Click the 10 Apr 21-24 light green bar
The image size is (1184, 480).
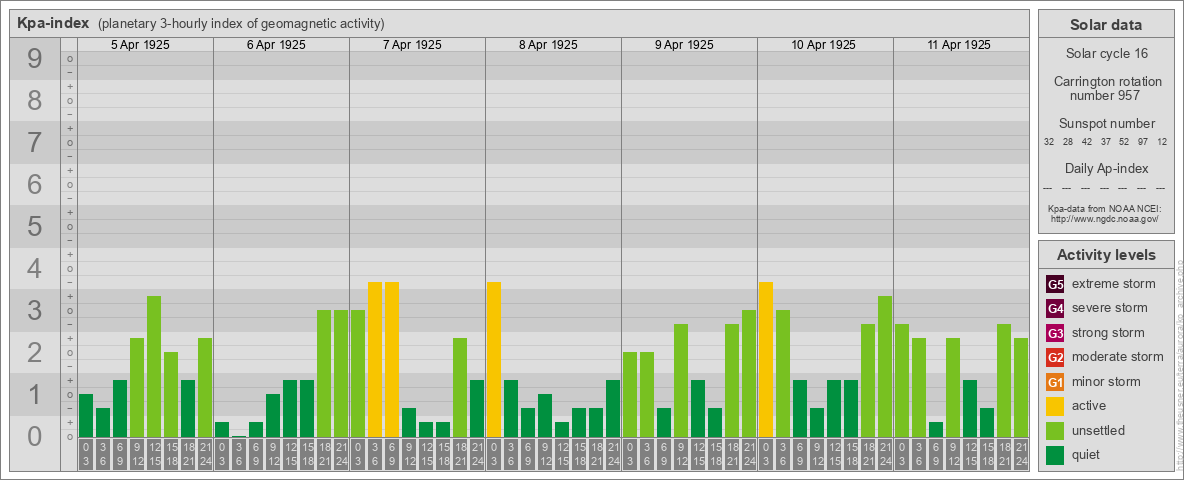[885, 366]
